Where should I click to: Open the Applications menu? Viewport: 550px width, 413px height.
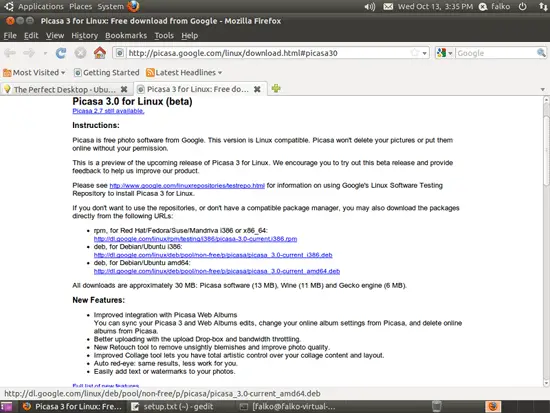(x=41, y=6)
